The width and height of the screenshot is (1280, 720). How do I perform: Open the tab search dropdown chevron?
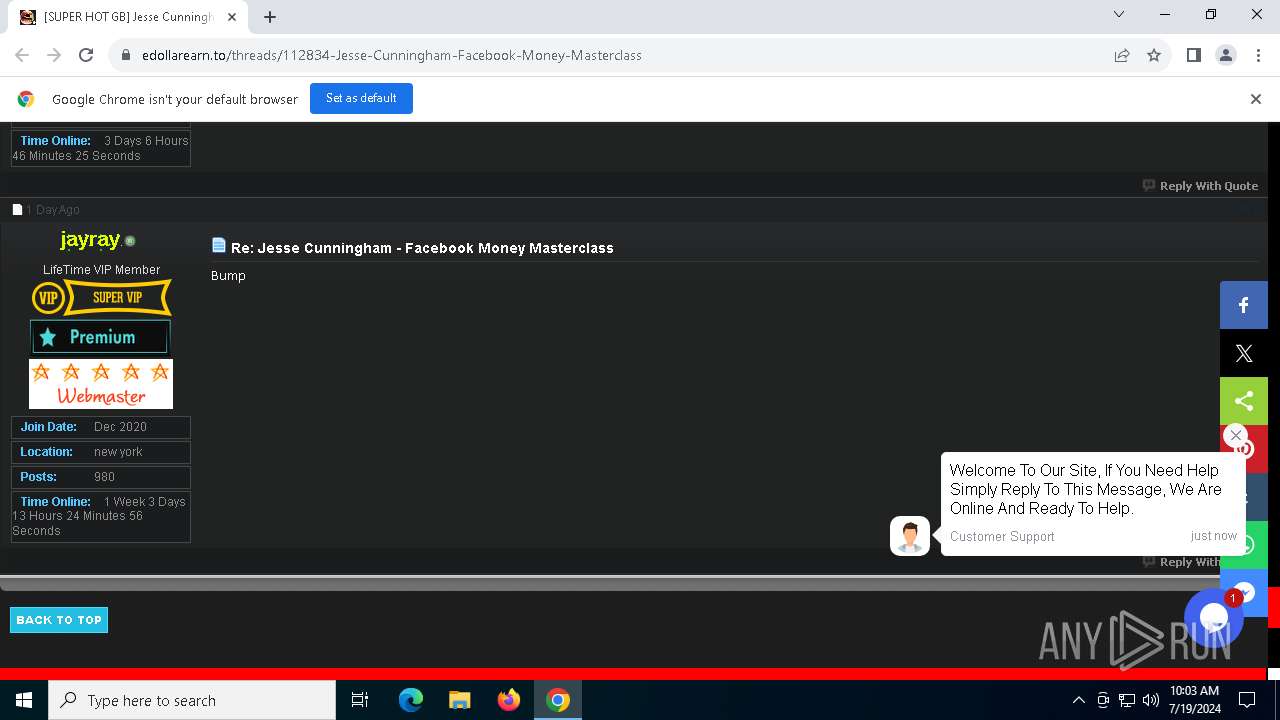point(1119,15)
